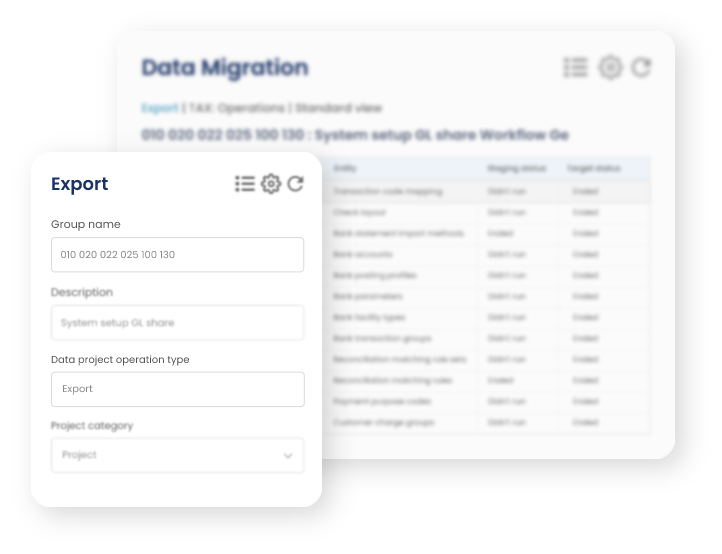722x554 pixels.
Task: Select the Bank parameters row
Action: (486, 296)
